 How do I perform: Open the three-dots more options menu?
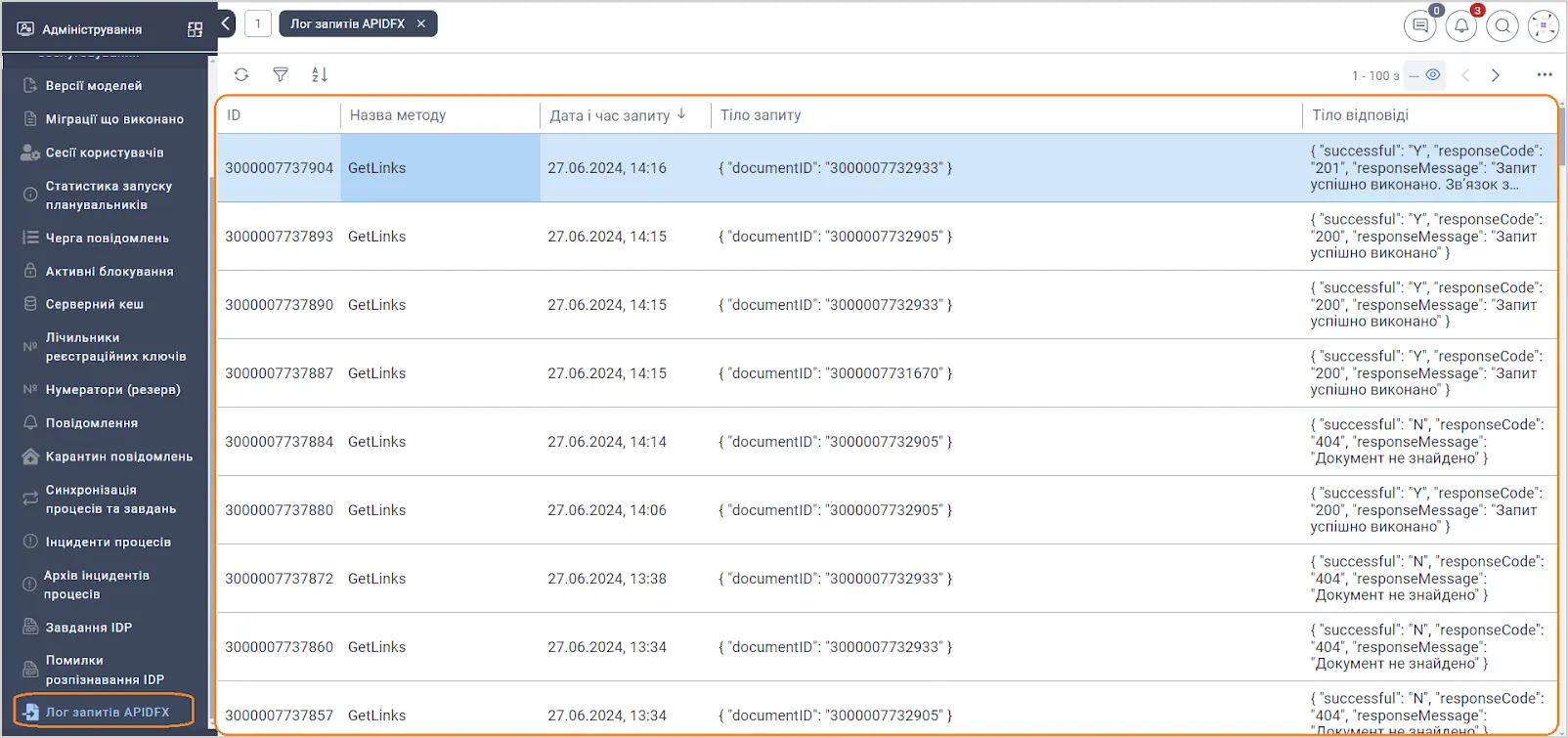[1545, 75]
